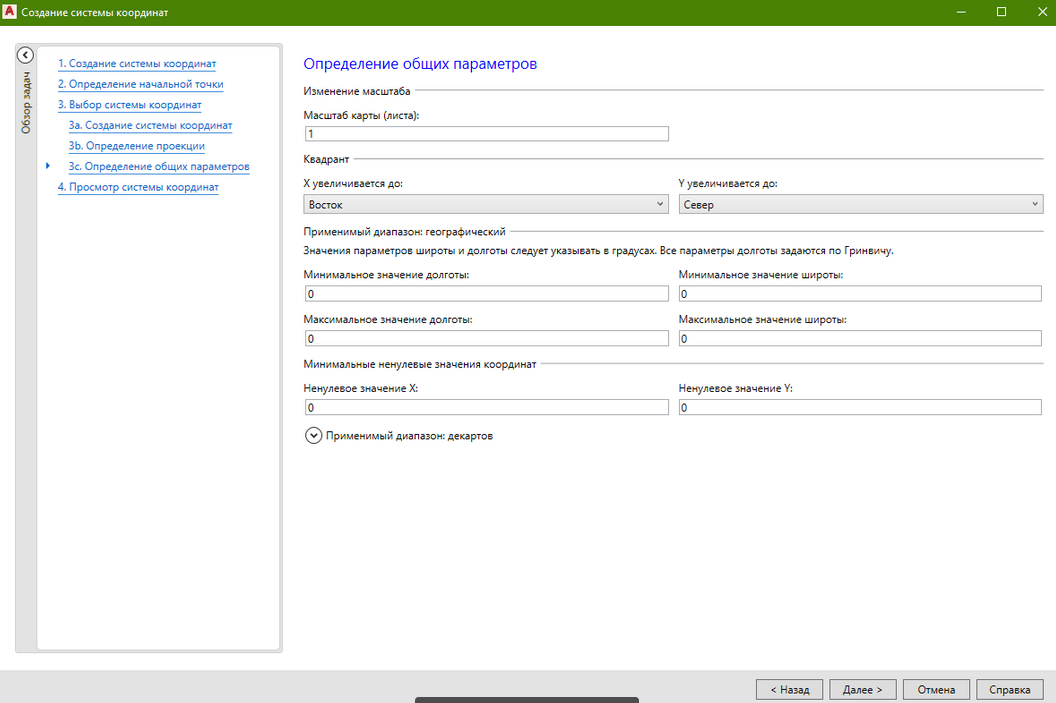This screenshot has height=703, width=1056.
Task: Go to step 1 Создание системы координат
Action: click(137, 64)
